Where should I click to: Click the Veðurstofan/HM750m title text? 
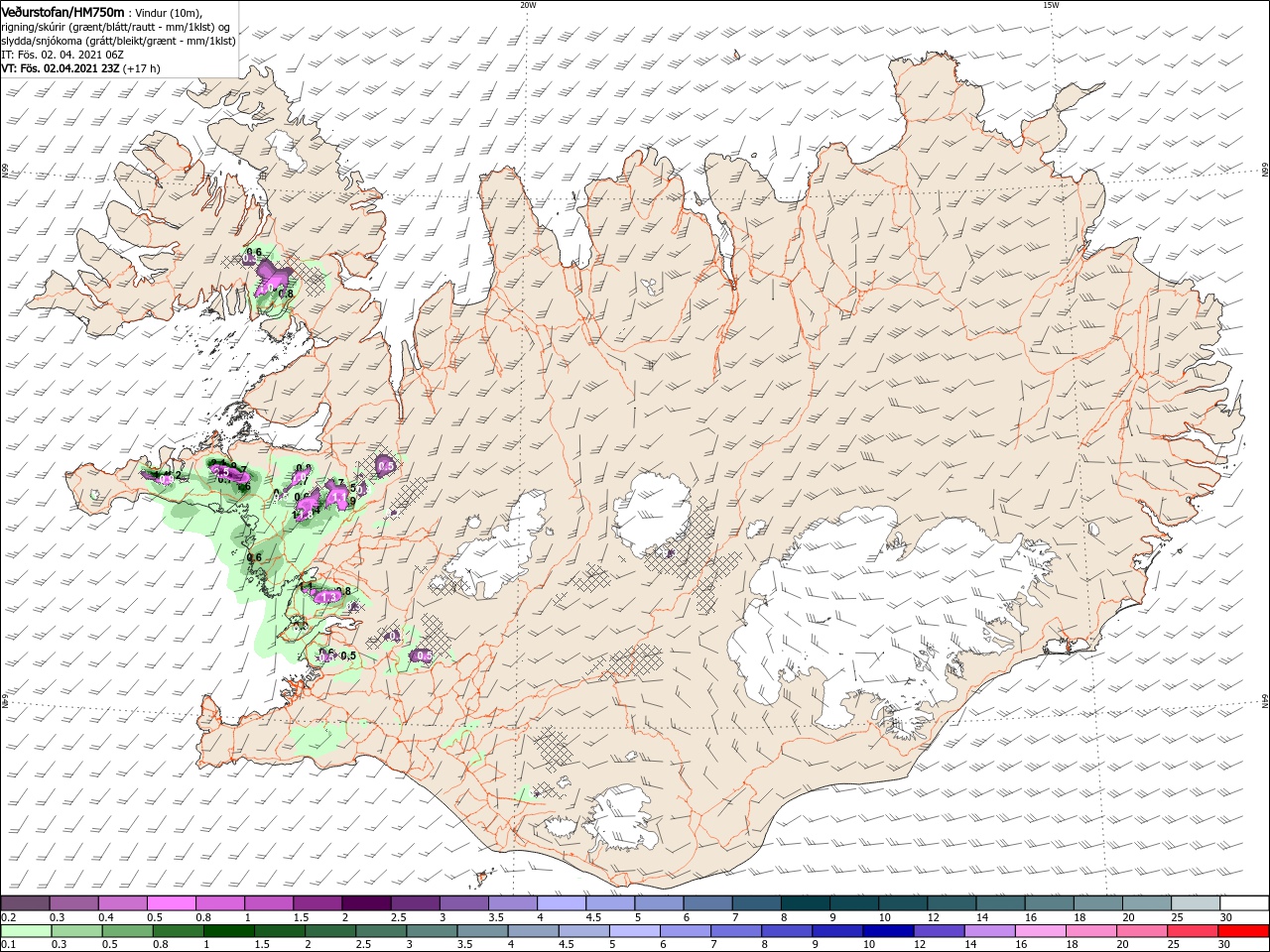63,11
